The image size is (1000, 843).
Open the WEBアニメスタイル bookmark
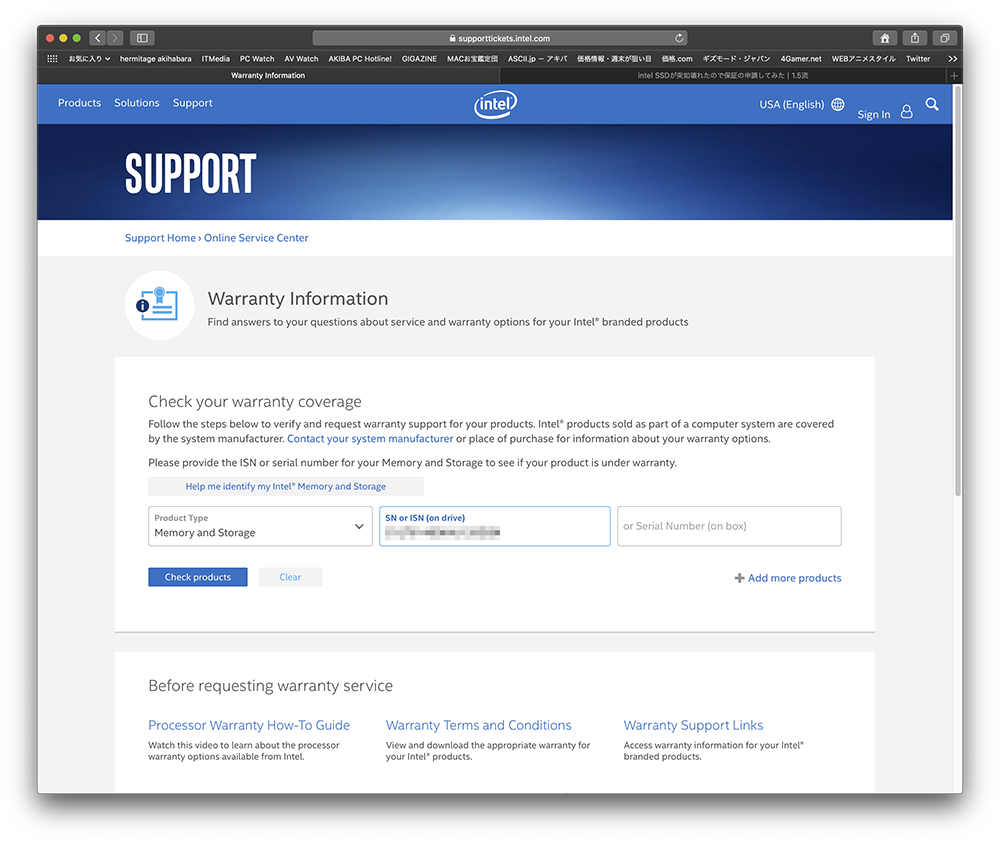[864, 59]
